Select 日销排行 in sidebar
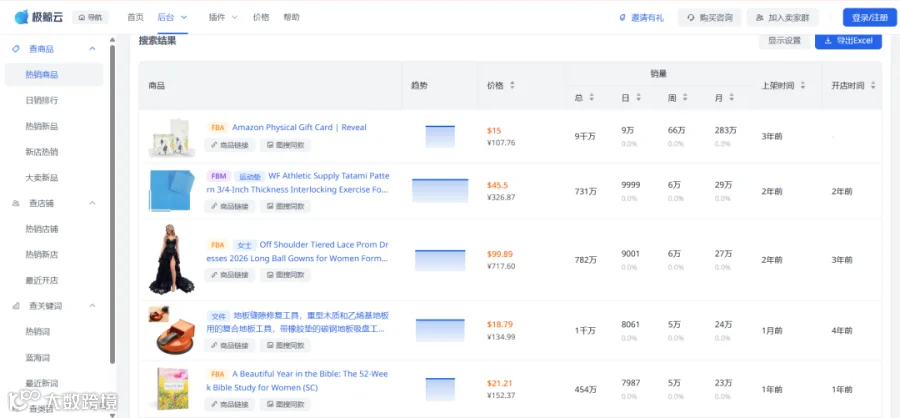Image resolution: width=900 pixels, height=418 pixels. point(41,100)
